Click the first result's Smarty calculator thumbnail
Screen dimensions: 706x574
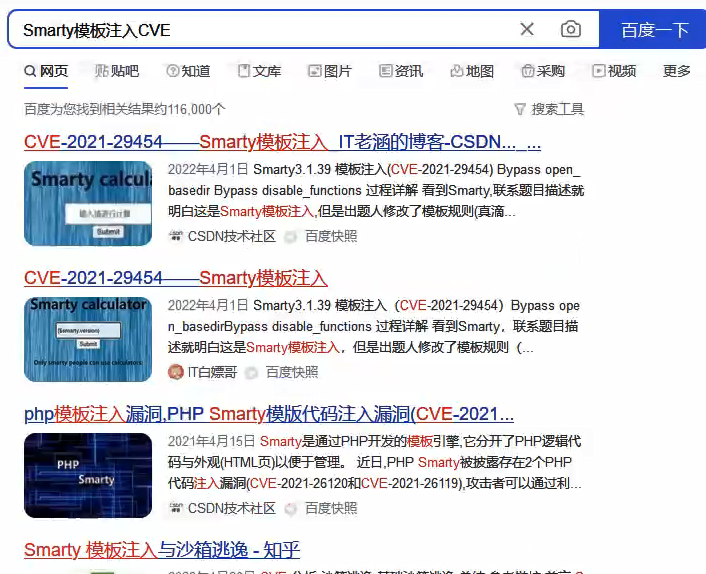[88, 203]
